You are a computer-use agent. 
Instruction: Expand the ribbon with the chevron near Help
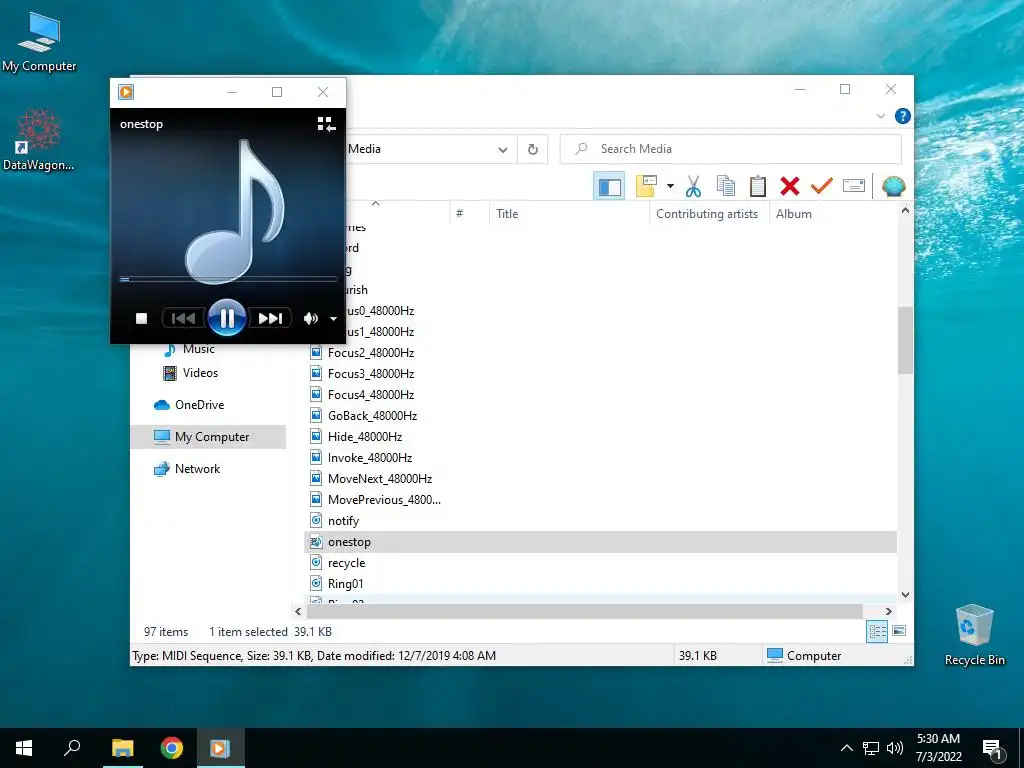click(x=881, y=116)
